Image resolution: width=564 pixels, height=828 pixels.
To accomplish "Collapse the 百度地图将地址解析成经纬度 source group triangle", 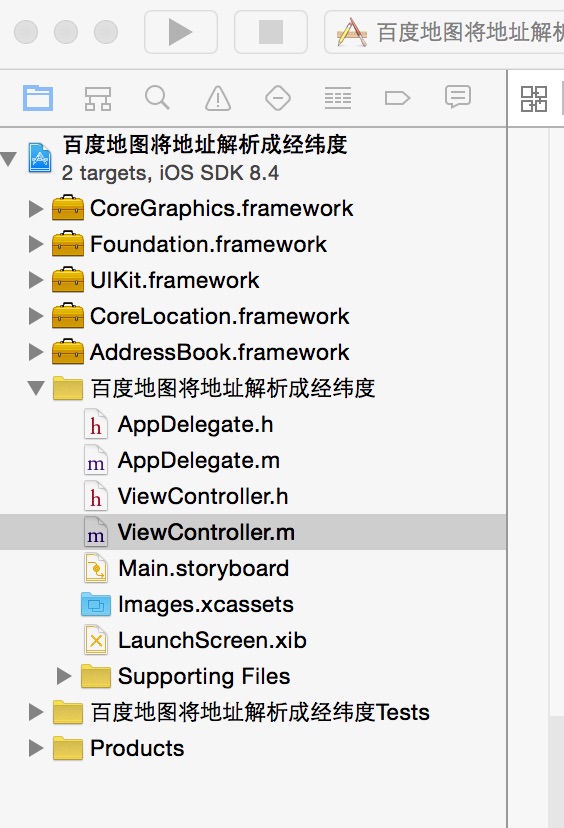I will click(x=36, y=389).
